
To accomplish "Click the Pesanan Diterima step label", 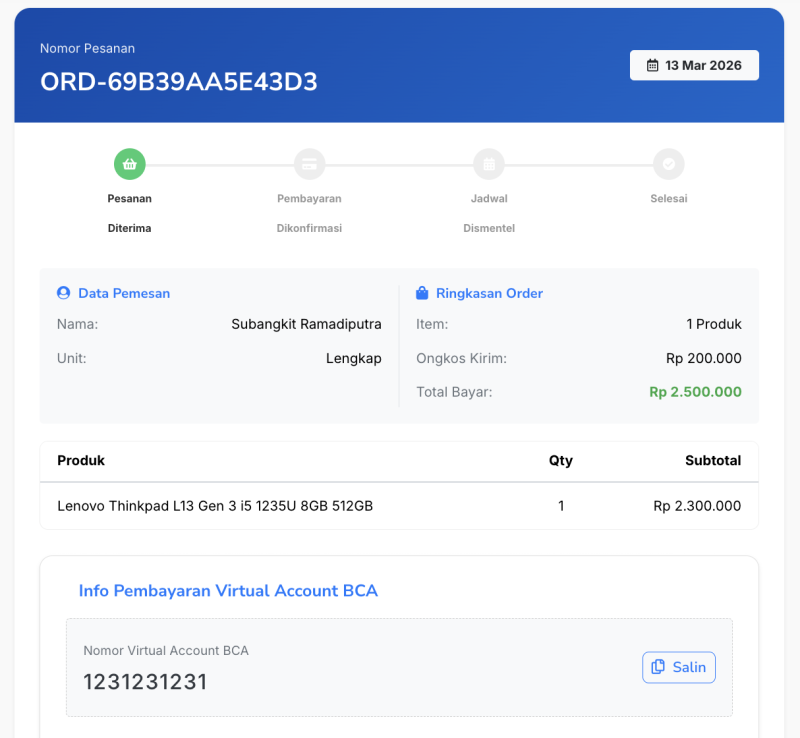I will pyautogui.click(x=129, y=213).
